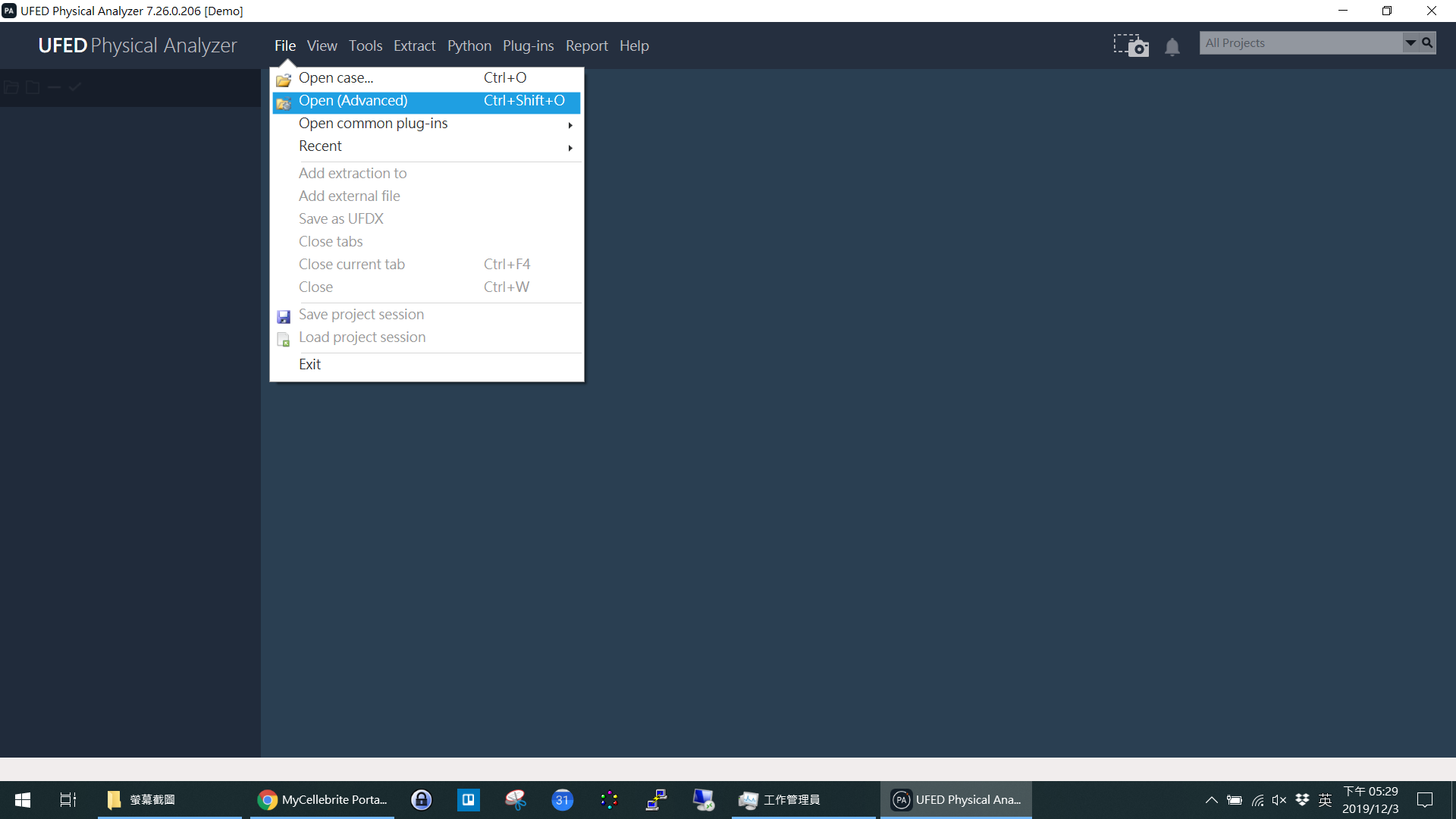This screenshot has width=1456, height=819.
Task: Open the colorful dots app in taskbar
Action: pyautogui.click(x=610, y=800)
